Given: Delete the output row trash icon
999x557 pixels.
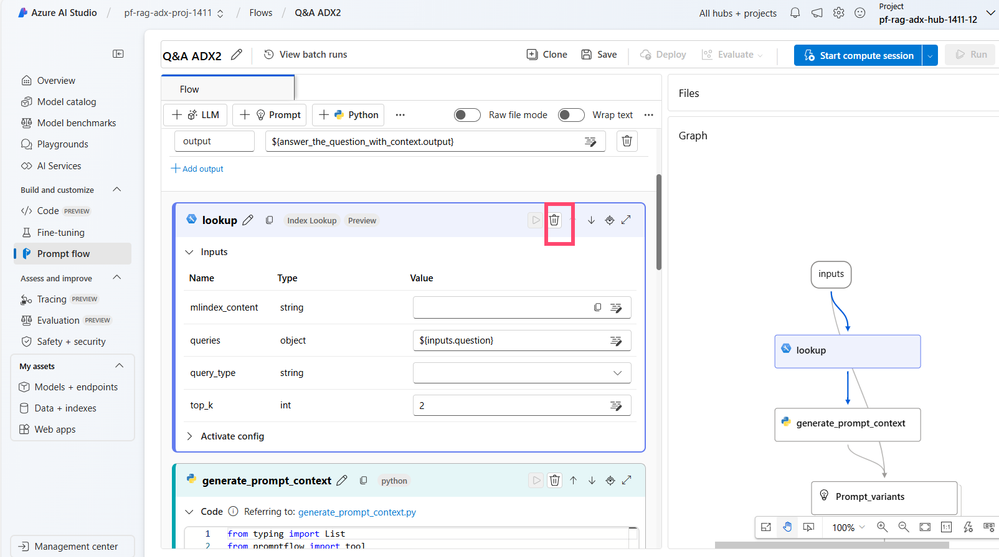Looking at the screenshot, I should click(627, 141).
